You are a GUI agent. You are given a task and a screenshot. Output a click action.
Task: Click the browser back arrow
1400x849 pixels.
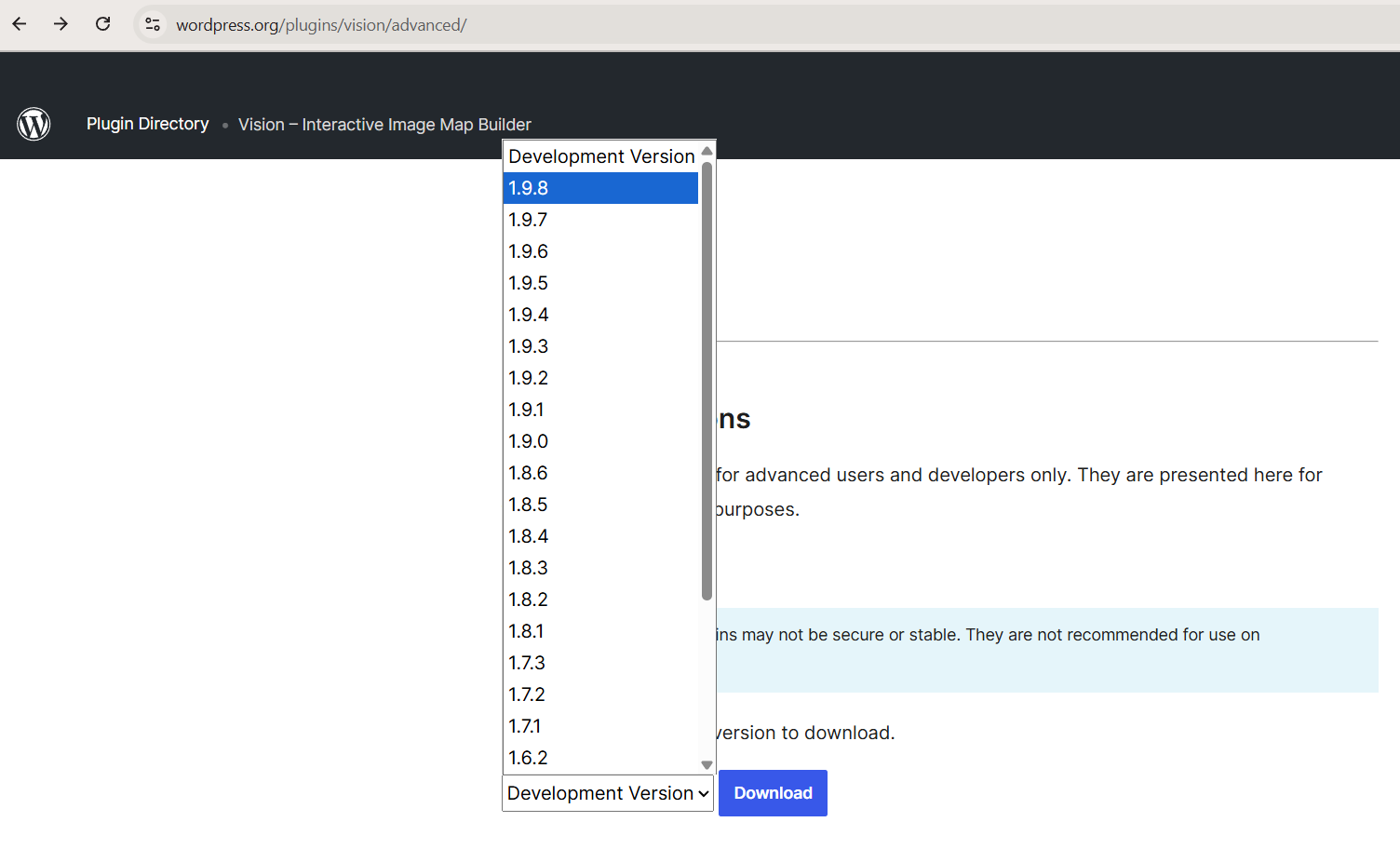pyautogui.click(x=20, y=24)
